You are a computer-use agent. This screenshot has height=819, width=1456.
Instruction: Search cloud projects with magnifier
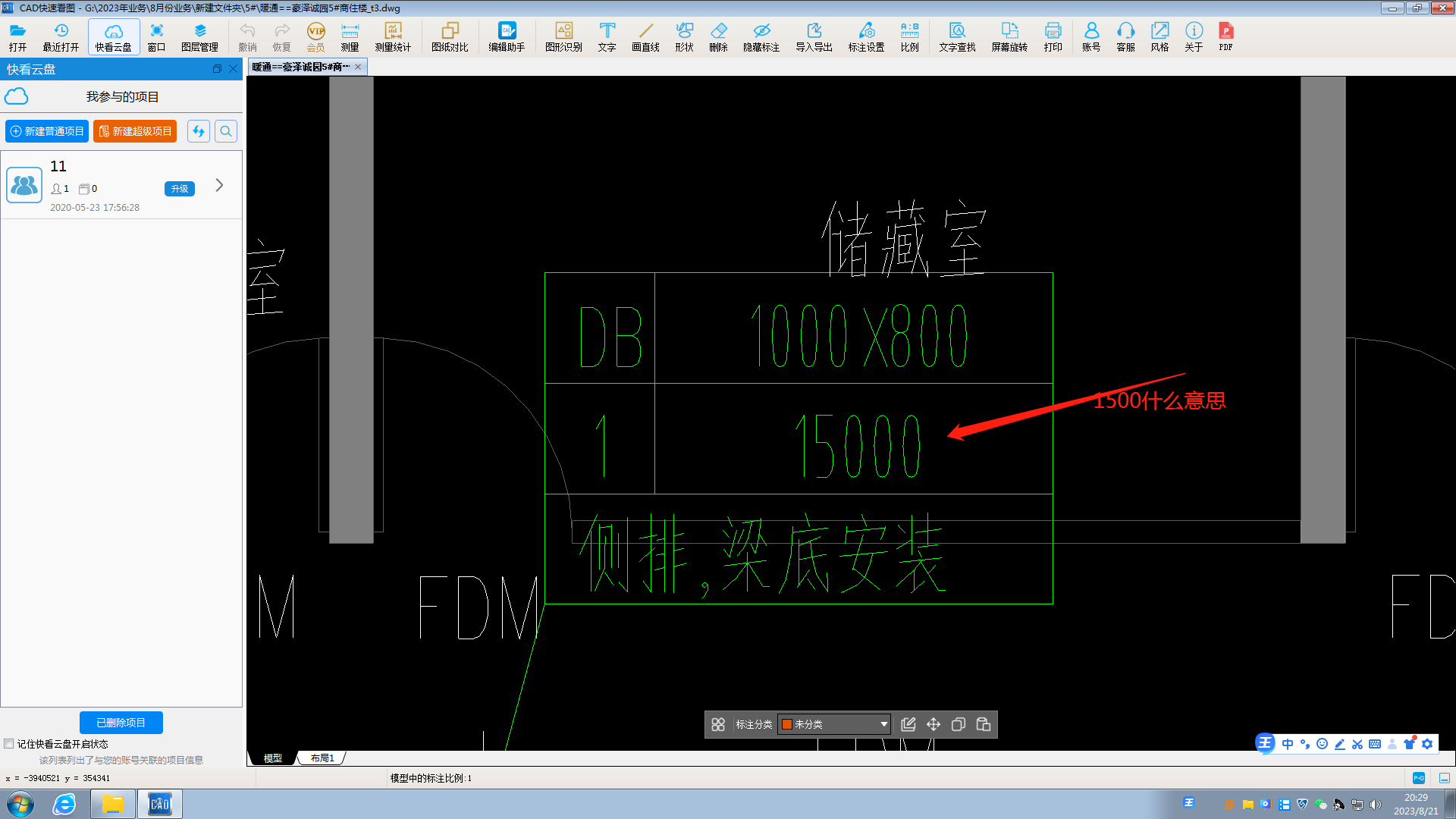(226, 131)
